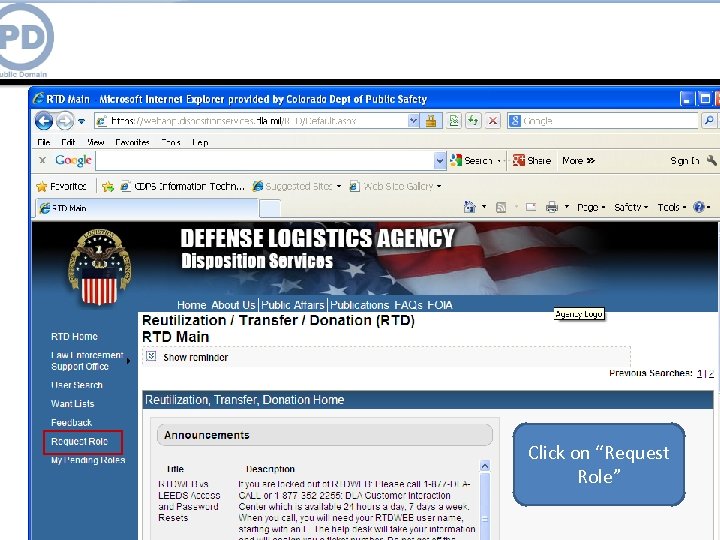The image size is (720, 540).
Task: Open the Home button dropdown arrow
Action: pyautogui.click(x=484, y=207)
